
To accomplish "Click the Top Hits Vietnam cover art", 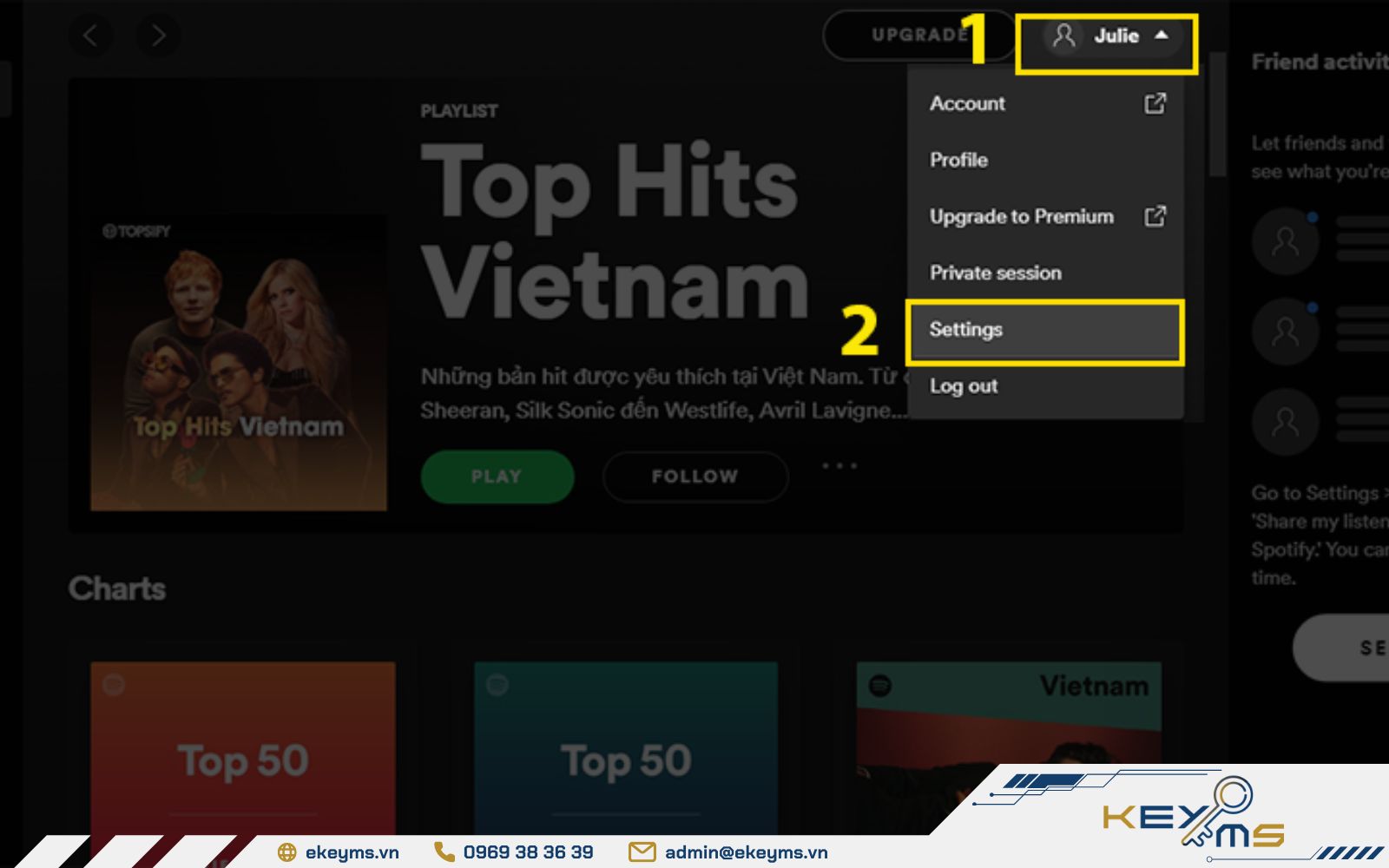I will pyautogui.click(x=239, y=362).
